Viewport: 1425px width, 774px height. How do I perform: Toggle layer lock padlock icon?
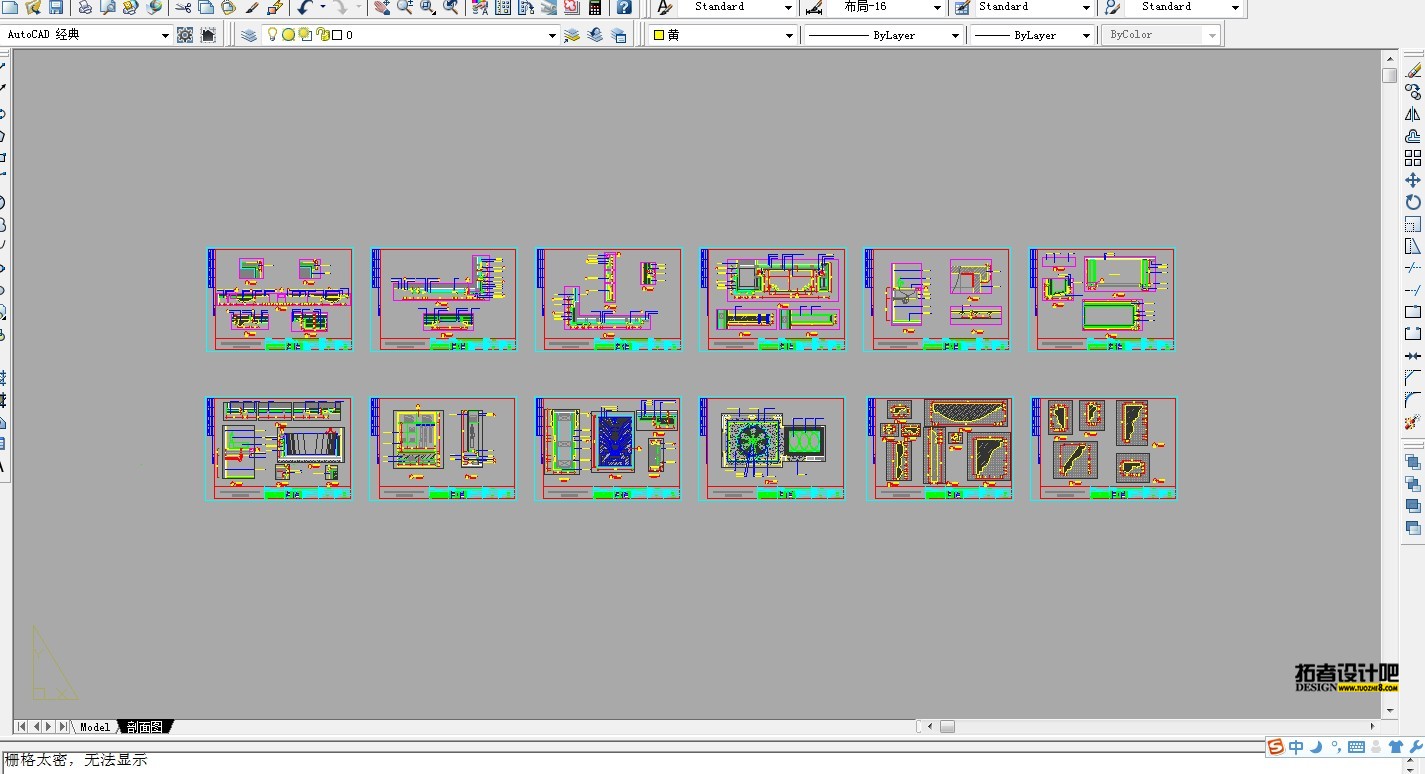[323, 35]
